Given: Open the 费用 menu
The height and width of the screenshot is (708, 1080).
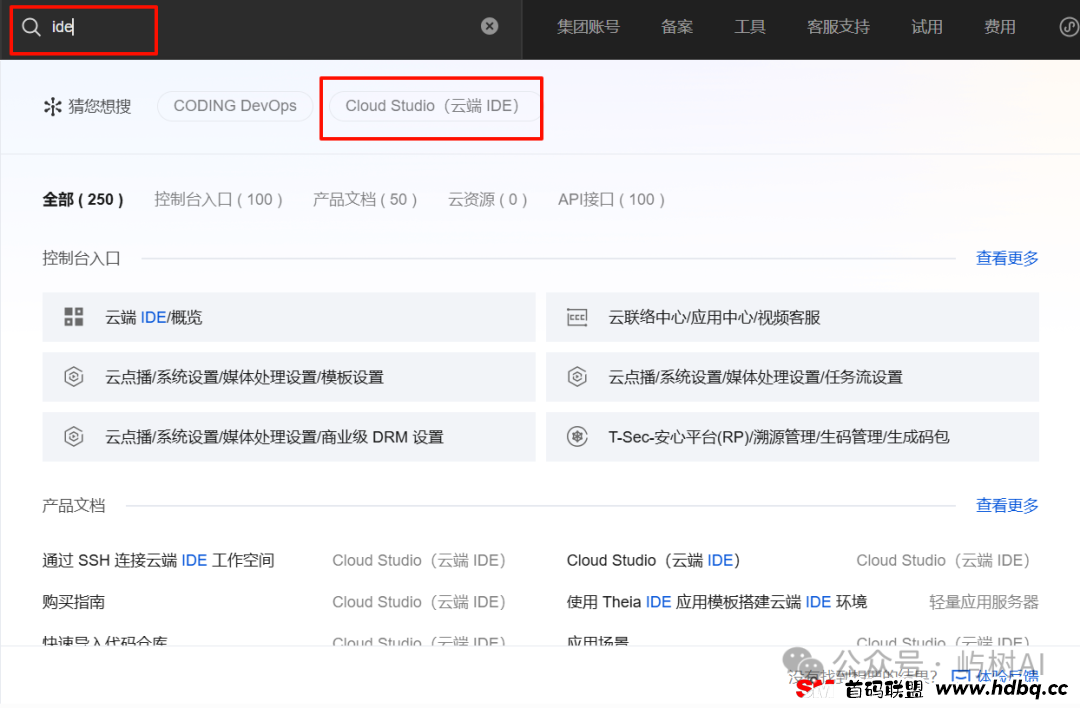Looking at the screenshot, I should 999,27.
